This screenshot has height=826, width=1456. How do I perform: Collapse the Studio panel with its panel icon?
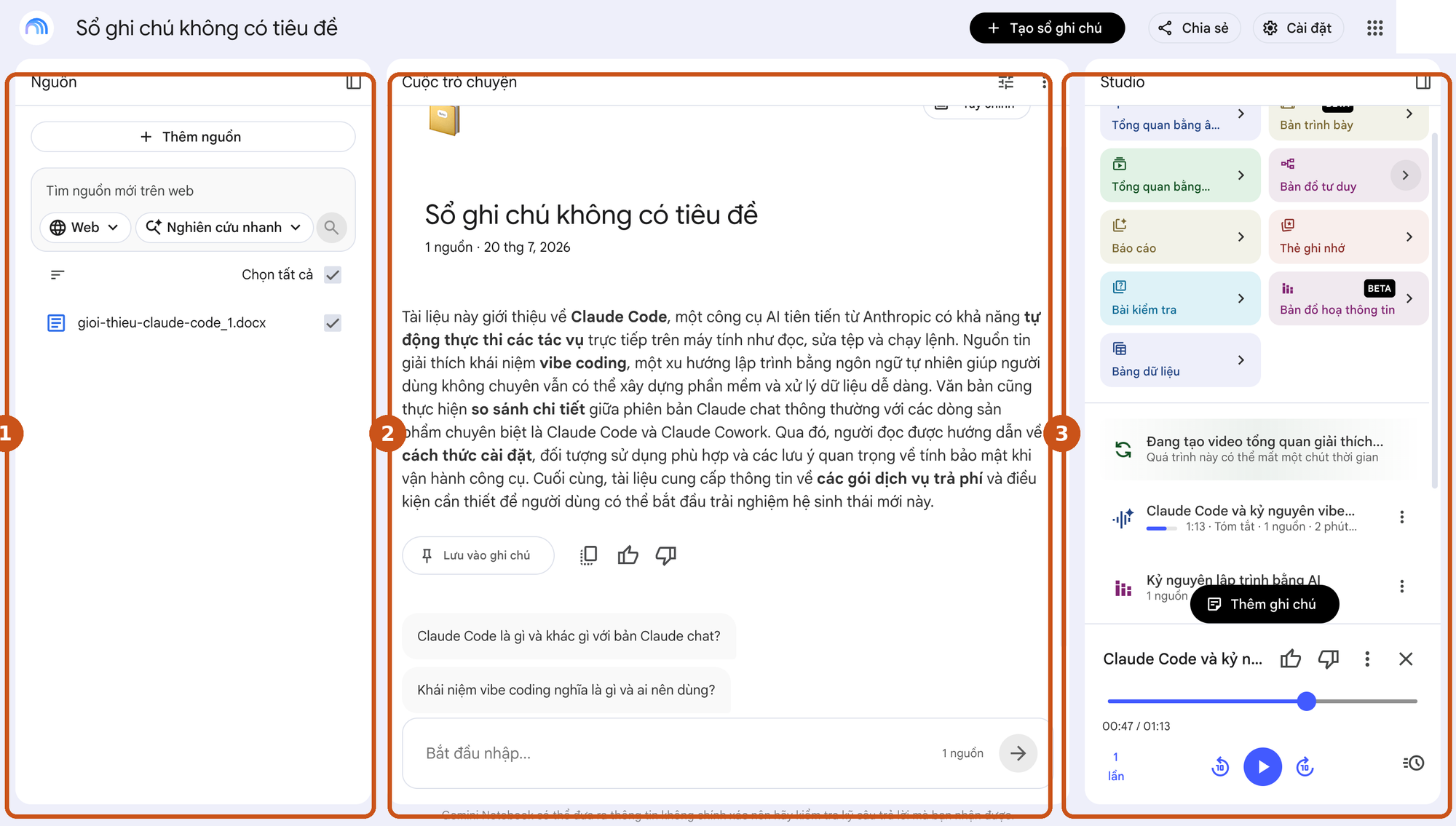[x=1423, y=82]
